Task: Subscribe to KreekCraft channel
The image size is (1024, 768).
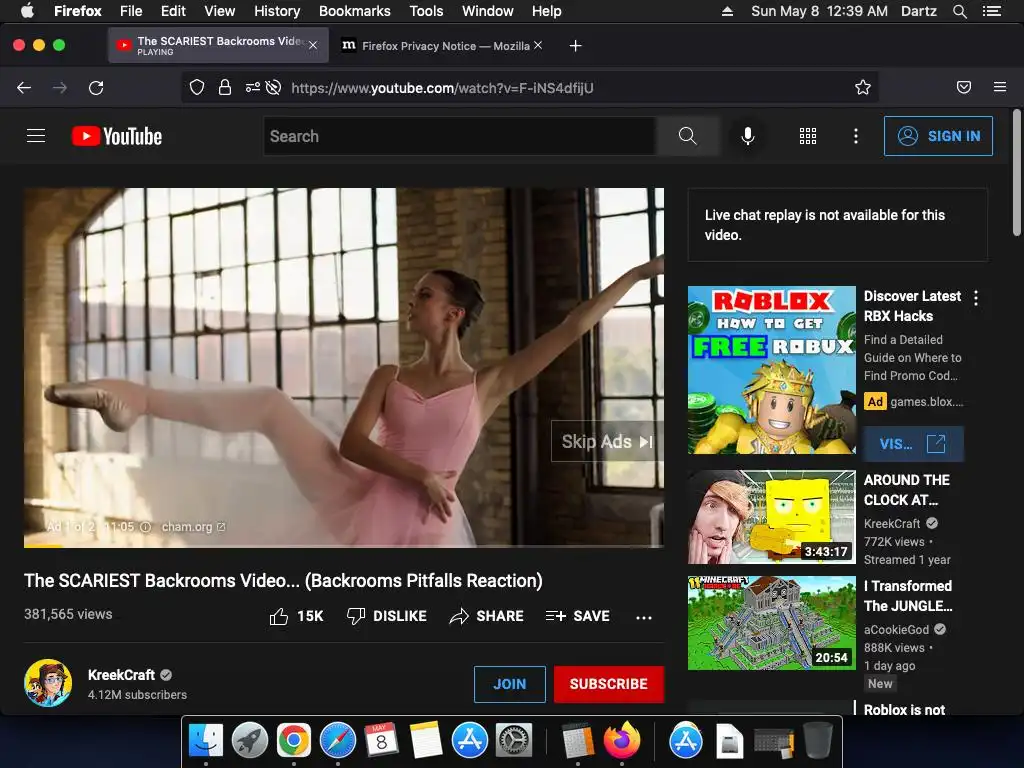Action: [609, 684]
